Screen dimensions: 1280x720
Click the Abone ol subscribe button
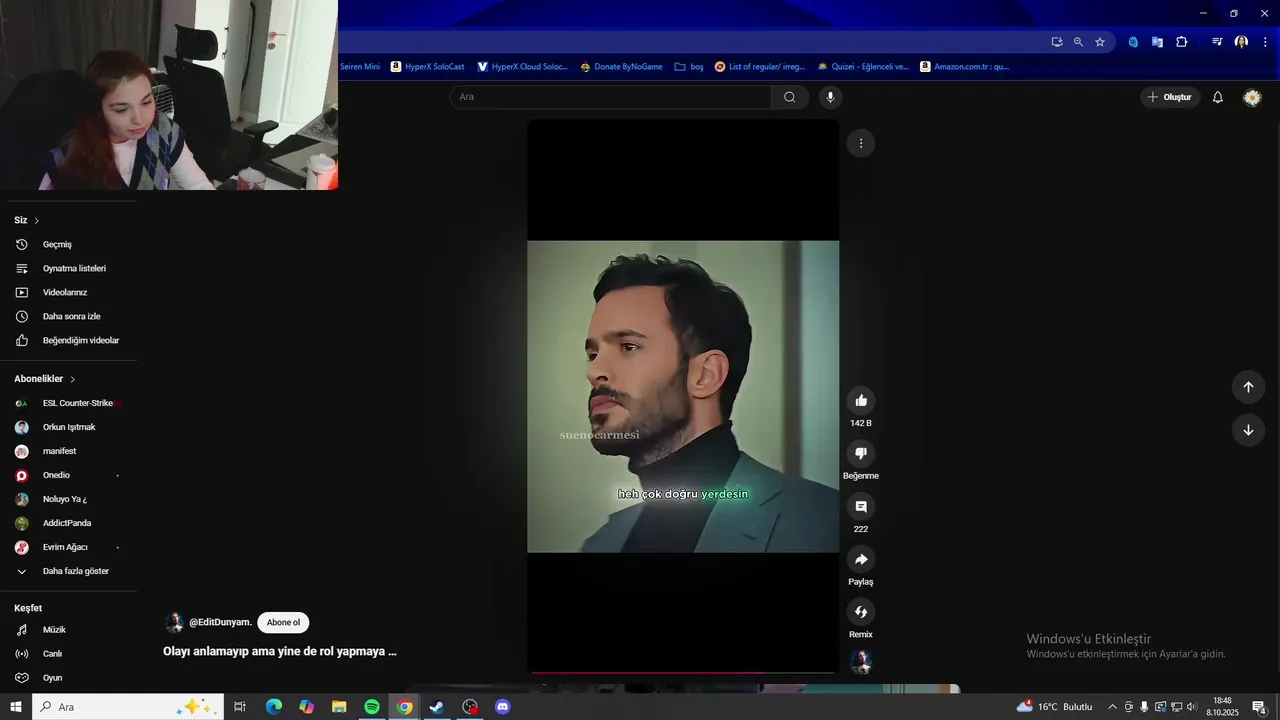pyautogui.click(x=283, y=622)
